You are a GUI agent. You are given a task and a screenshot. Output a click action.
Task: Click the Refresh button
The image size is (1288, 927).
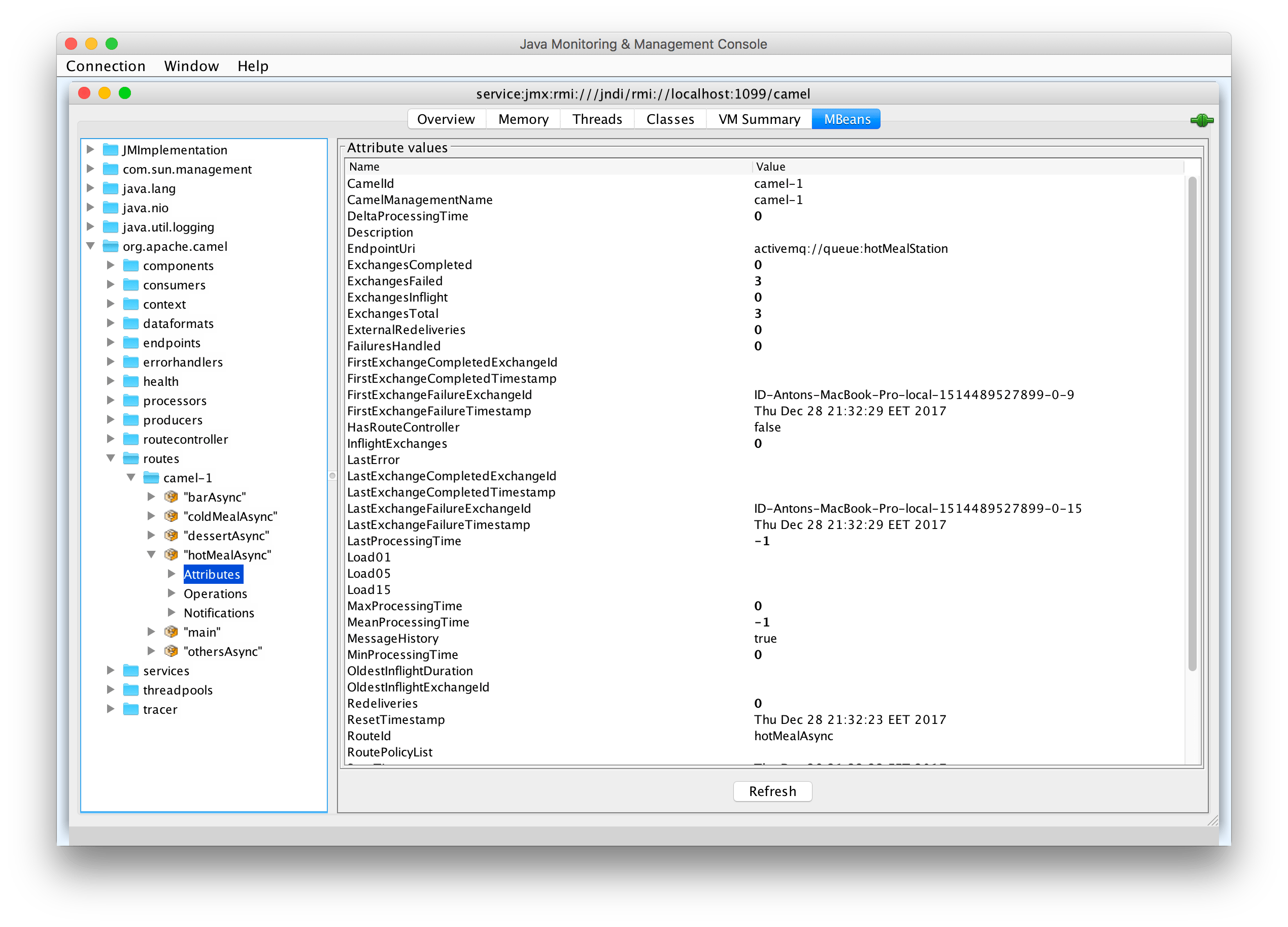(772, 791)
